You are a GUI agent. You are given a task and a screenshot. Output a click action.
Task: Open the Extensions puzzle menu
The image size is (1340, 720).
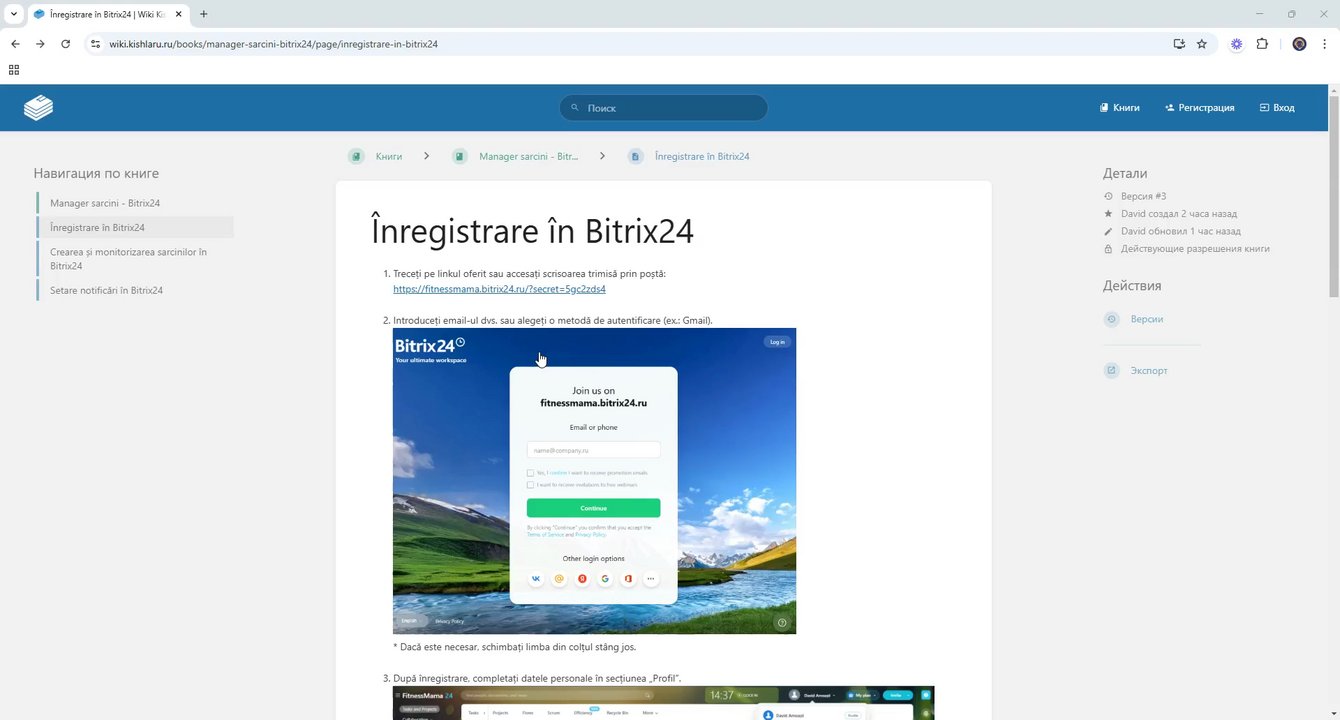[x=1262, y=44]
